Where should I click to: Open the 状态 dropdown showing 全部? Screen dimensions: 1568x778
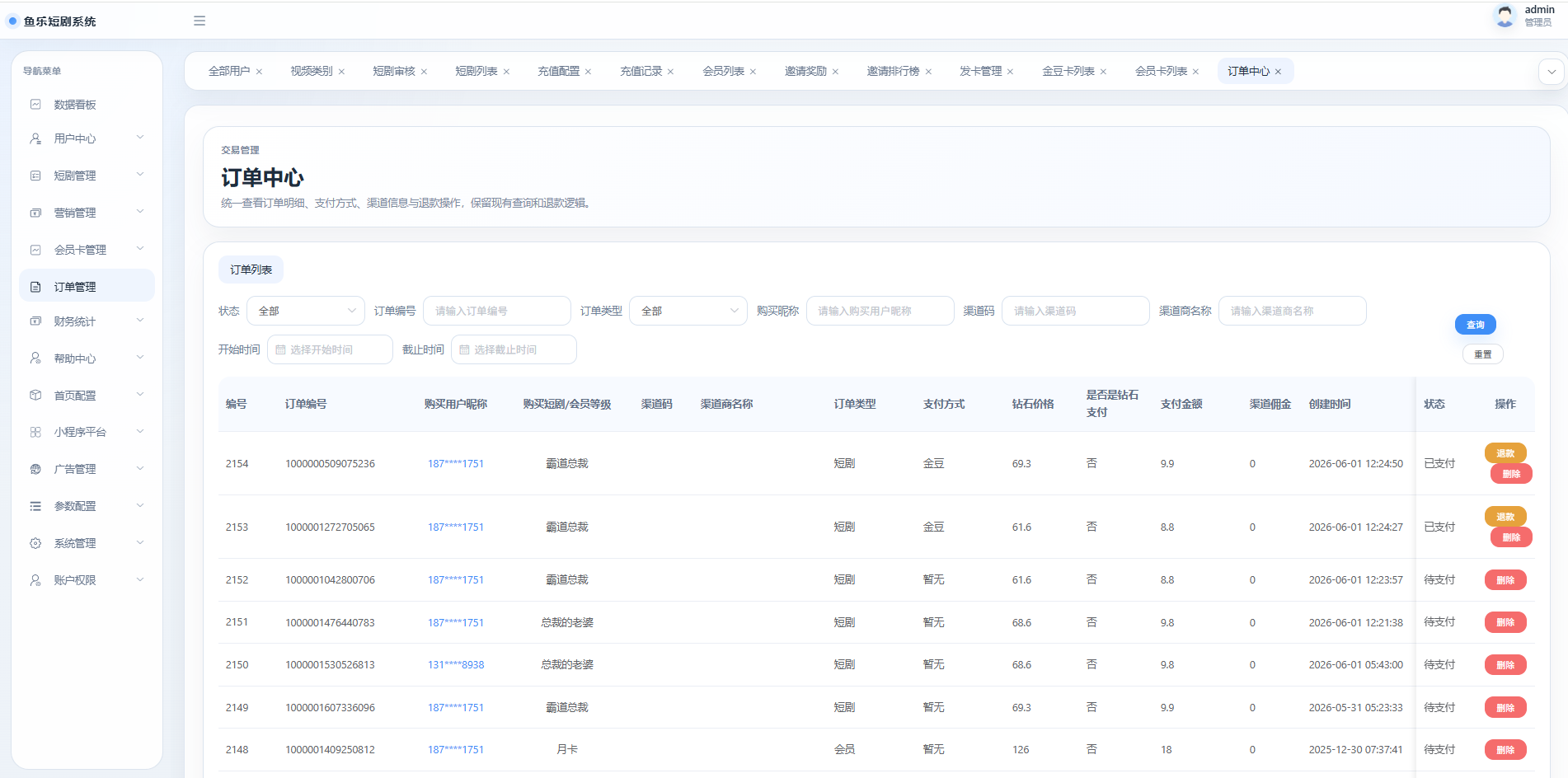pyautogui.click(x=306, y=311)
